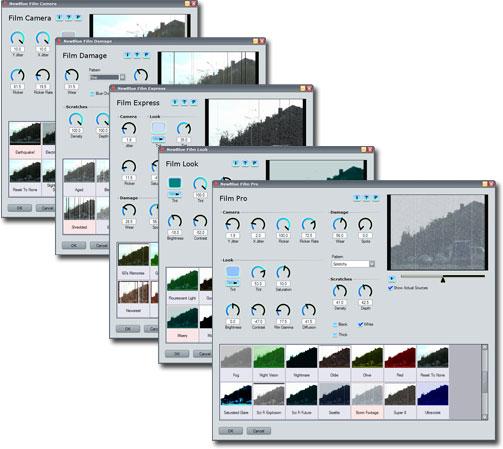Screen dimensions: 503x449
Task: Click OK in the Film Express window
Action: coord(128,329)
